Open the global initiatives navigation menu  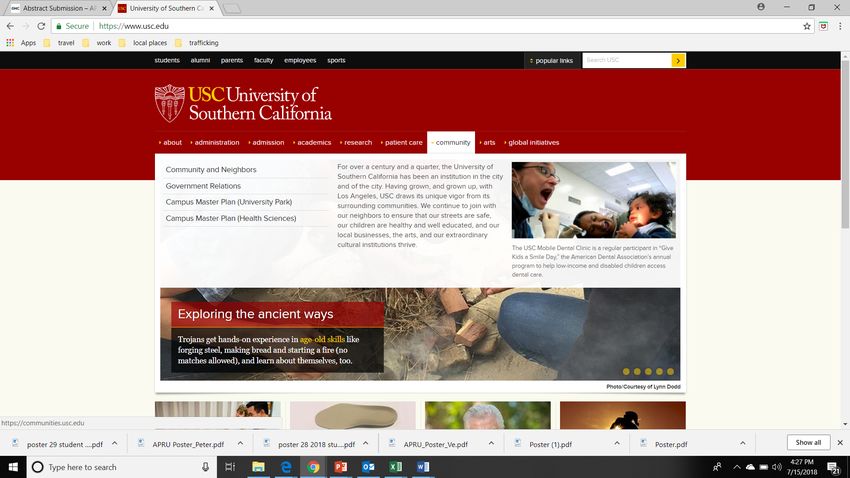(532, 143)
